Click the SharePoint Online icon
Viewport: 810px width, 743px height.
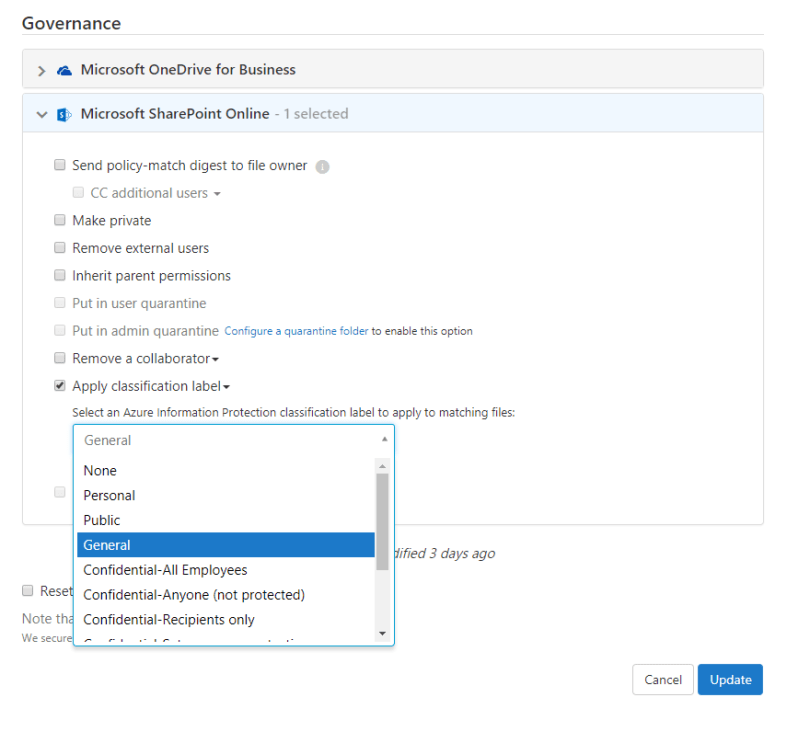point(64,114)
